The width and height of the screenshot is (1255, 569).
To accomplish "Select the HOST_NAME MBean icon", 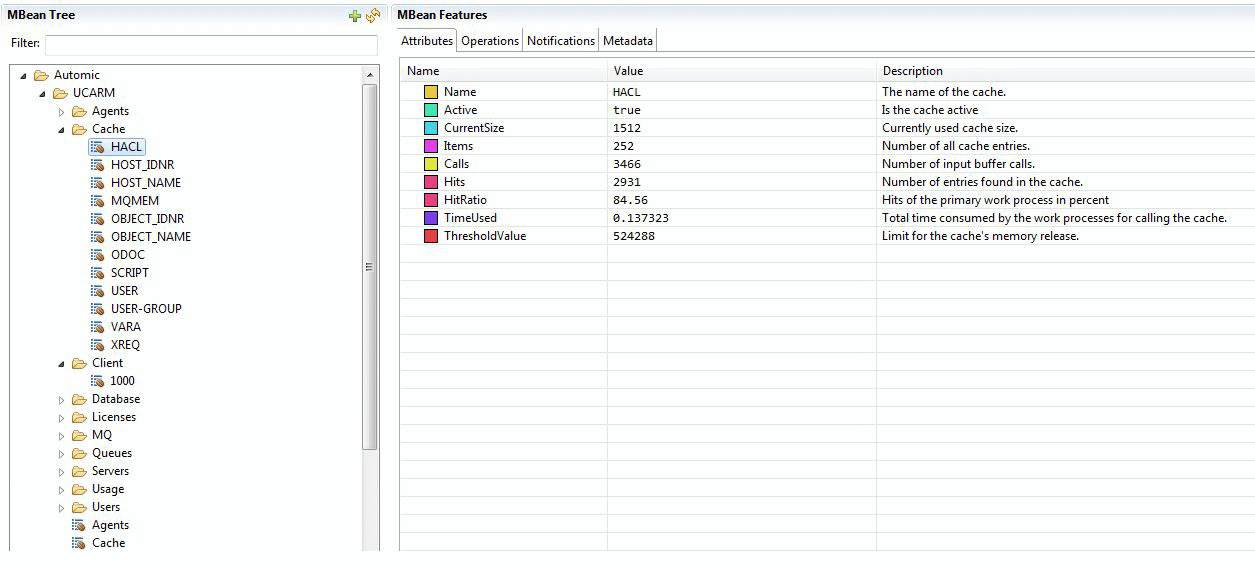I will tap(98, 183).
